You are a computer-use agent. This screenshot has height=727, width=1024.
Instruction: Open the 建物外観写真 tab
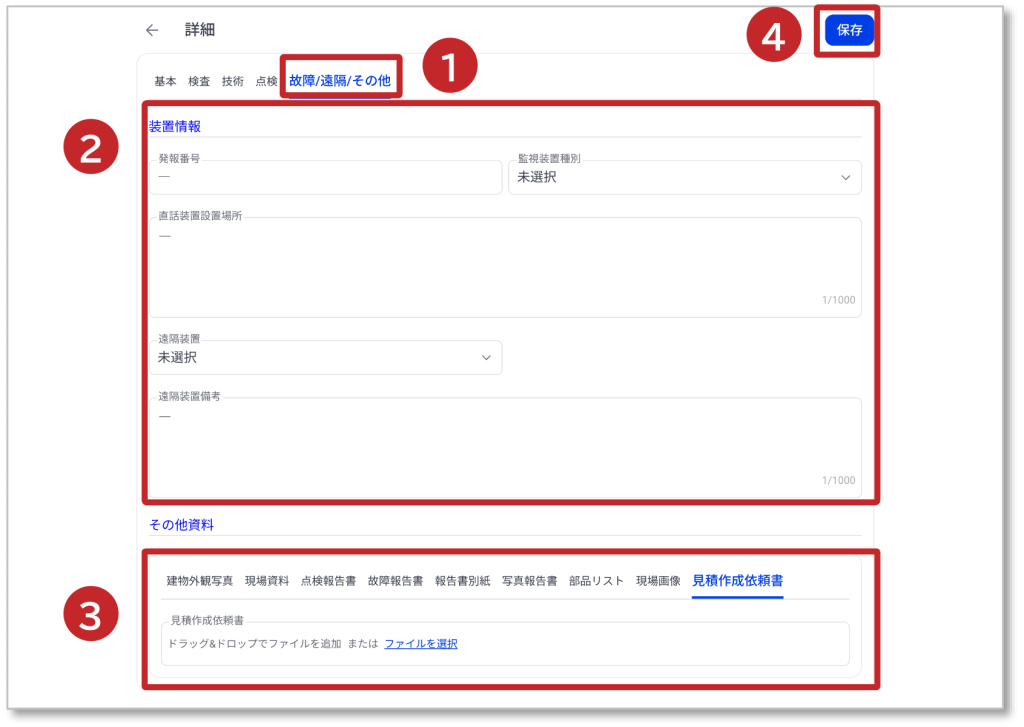(200, 581)
